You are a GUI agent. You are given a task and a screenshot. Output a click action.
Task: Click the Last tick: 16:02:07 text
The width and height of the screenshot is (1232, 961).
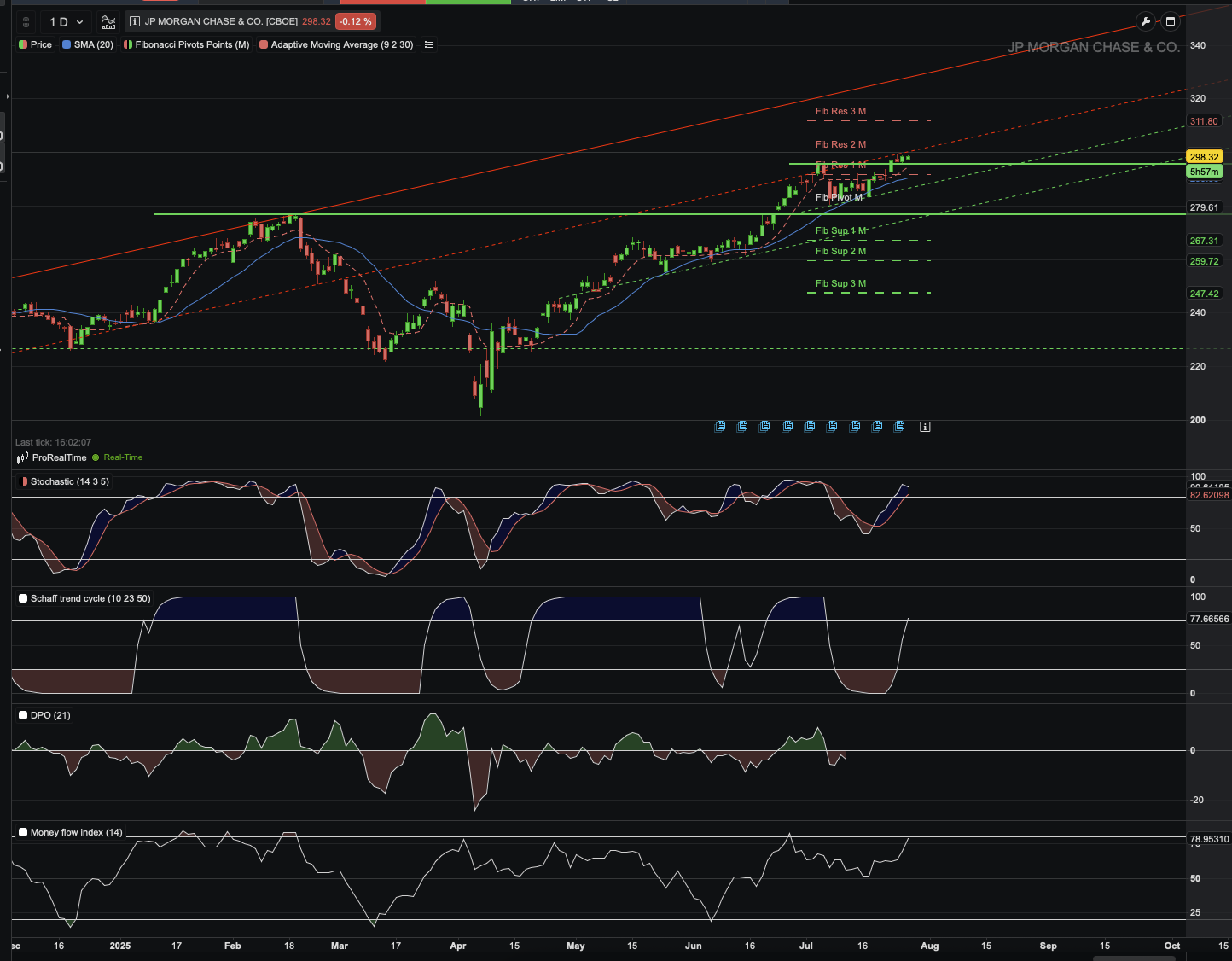tap(53, 442)
